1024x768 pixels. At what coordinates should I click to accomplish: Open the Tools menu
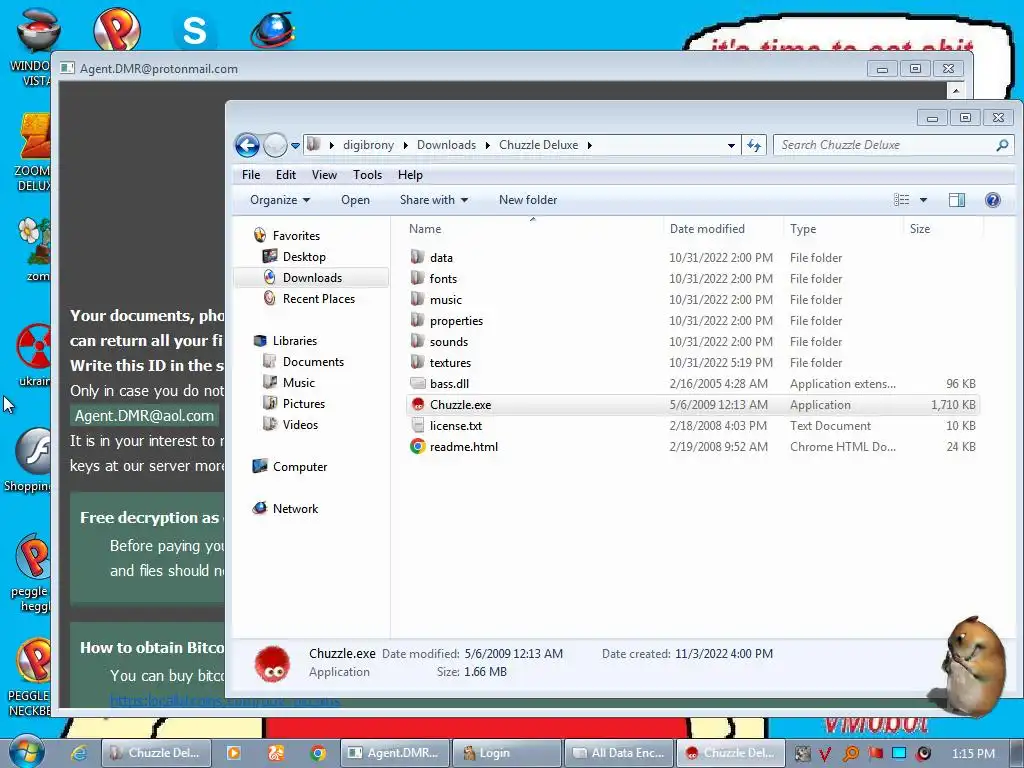[x=367, y=175]
